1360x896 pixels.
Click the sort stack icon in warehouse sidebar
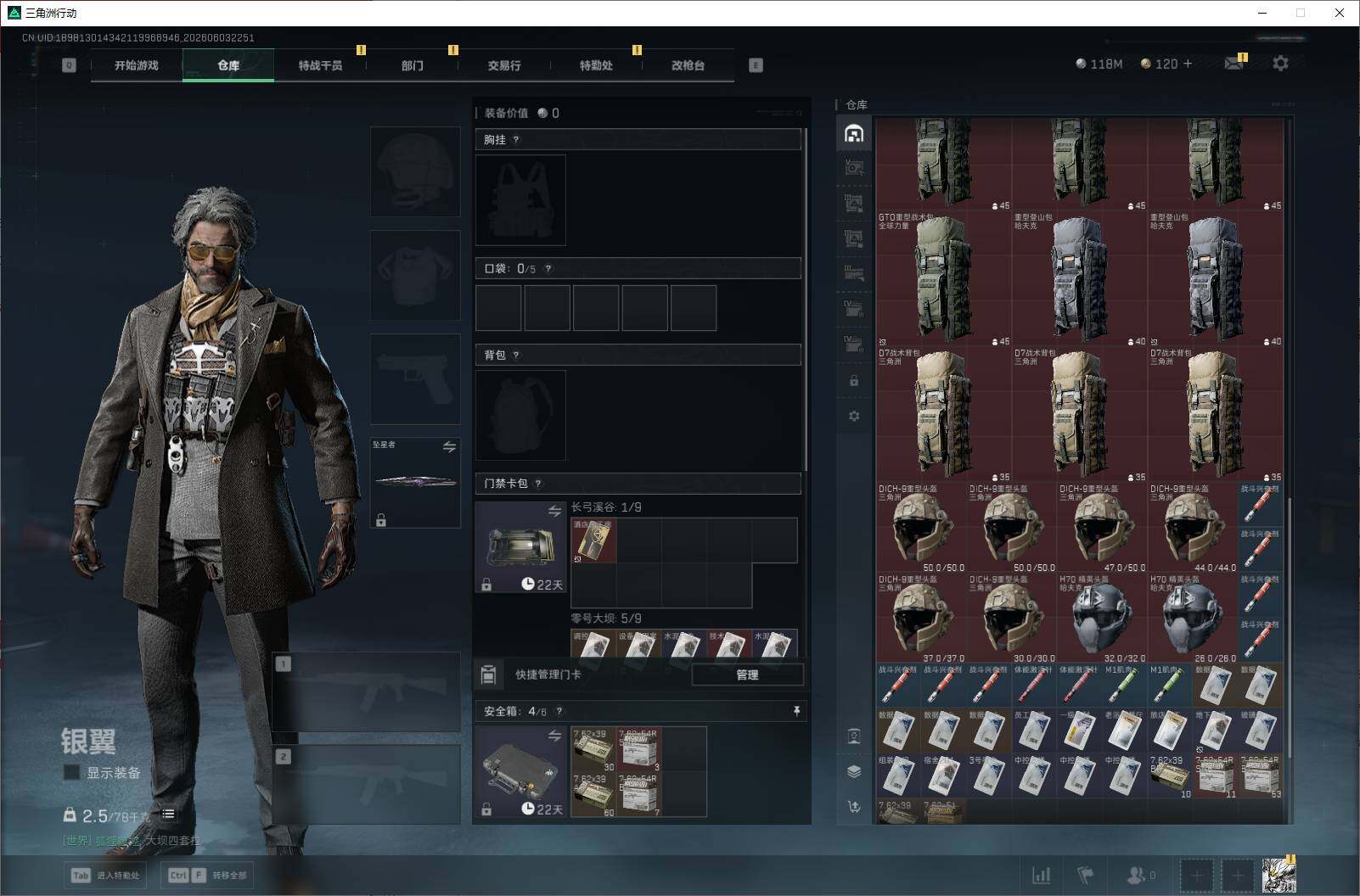(x=854, y=771)
